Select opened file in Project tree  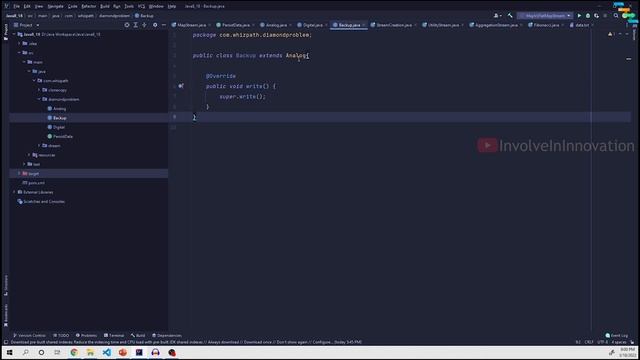coord(127,25)
